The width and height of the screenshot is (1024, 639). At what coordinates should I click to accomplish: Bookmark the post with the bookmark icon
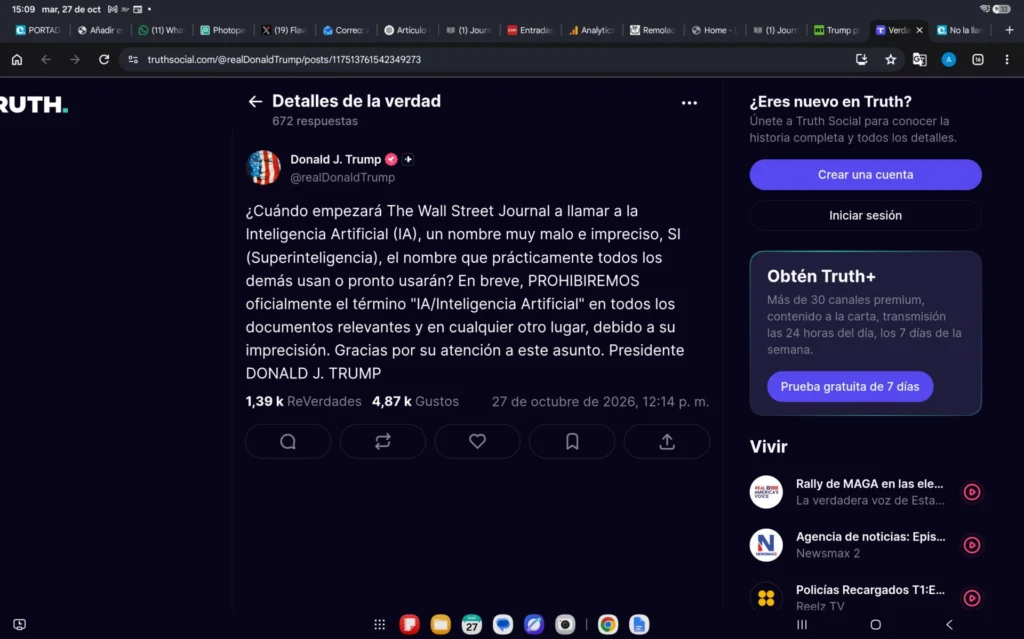click(572, 442)
